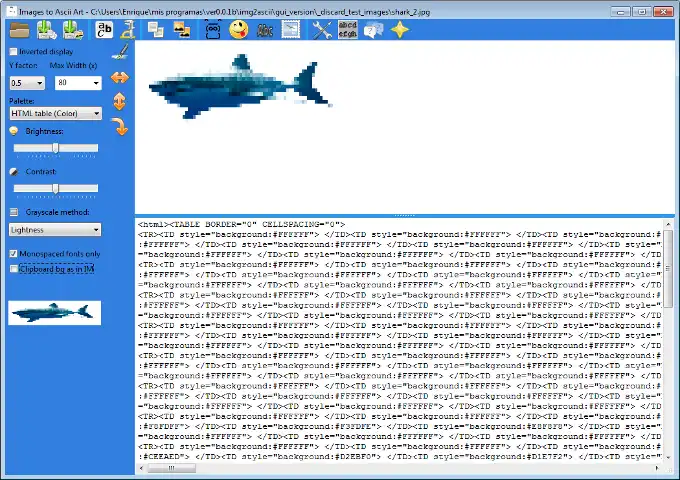Click the 'abcd efgh' character grid icon
The image size is (680, 480).
pos(348,29)
